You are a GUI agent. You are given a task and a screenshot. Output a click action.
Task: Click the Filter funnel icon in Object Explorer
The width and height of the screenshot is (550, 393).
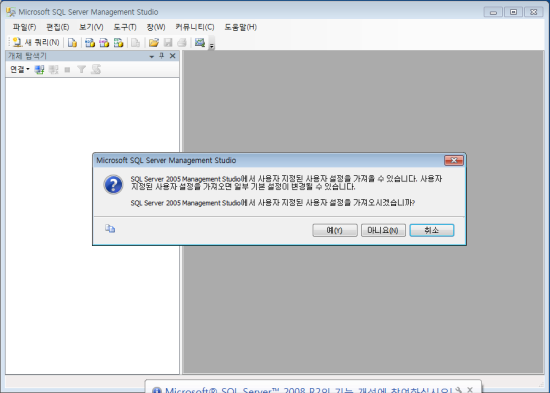click(x=81, y=69)
